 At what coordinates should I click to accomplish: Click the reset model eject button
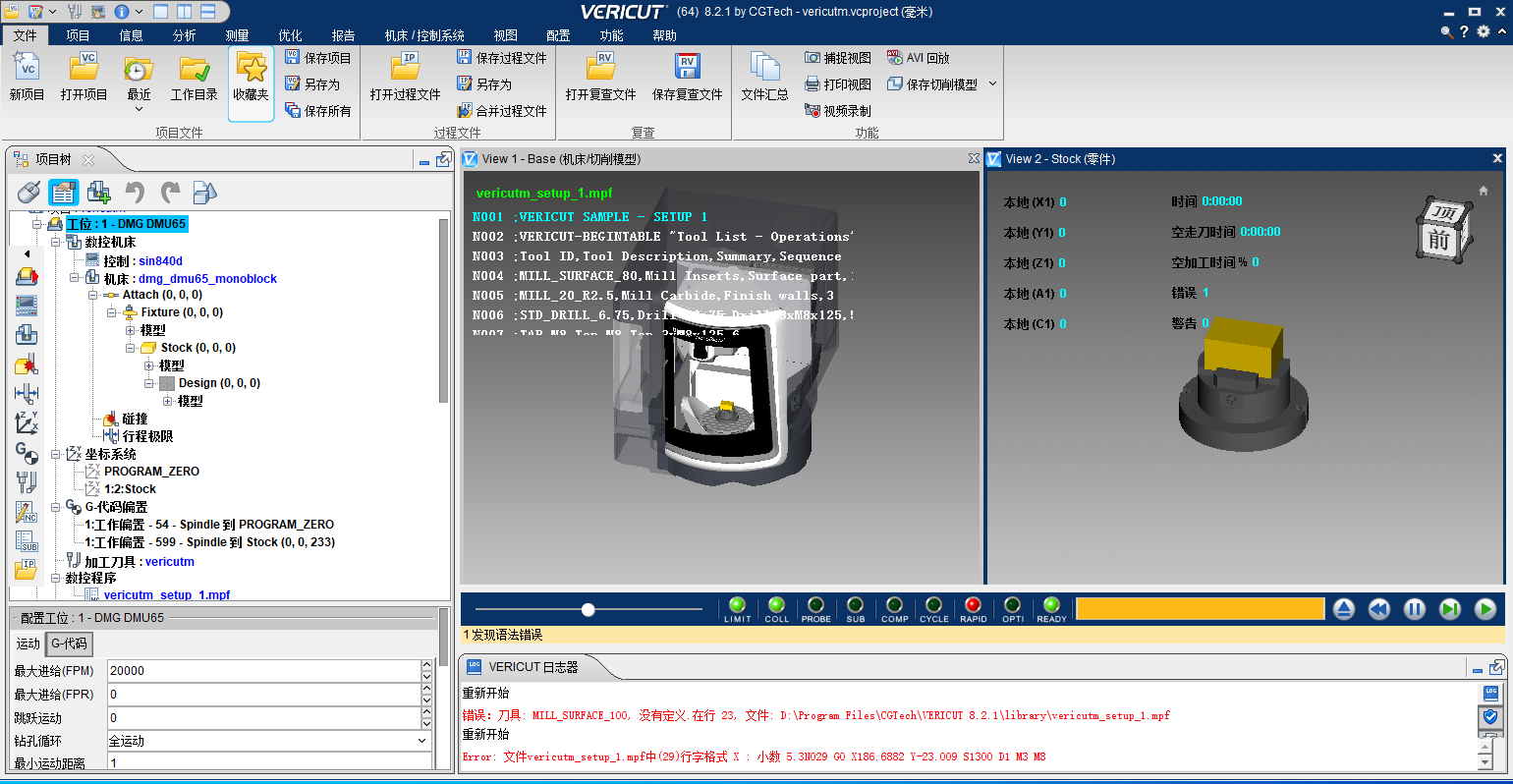tap(1344, 609)
